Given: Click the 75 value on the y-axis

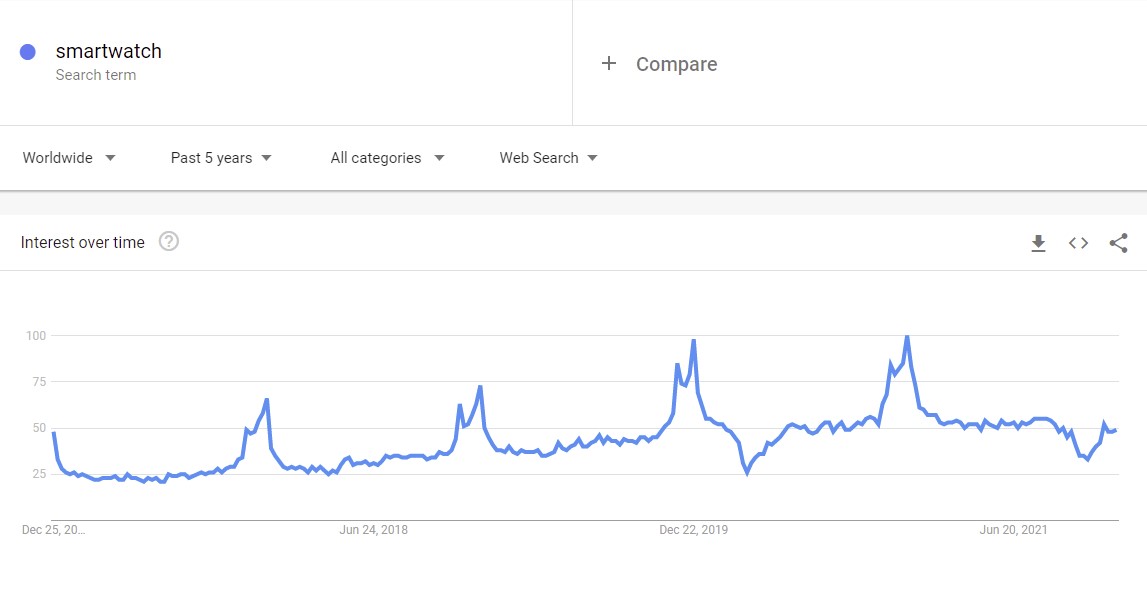Looking at the screenshot, I should tap(38, 382).
